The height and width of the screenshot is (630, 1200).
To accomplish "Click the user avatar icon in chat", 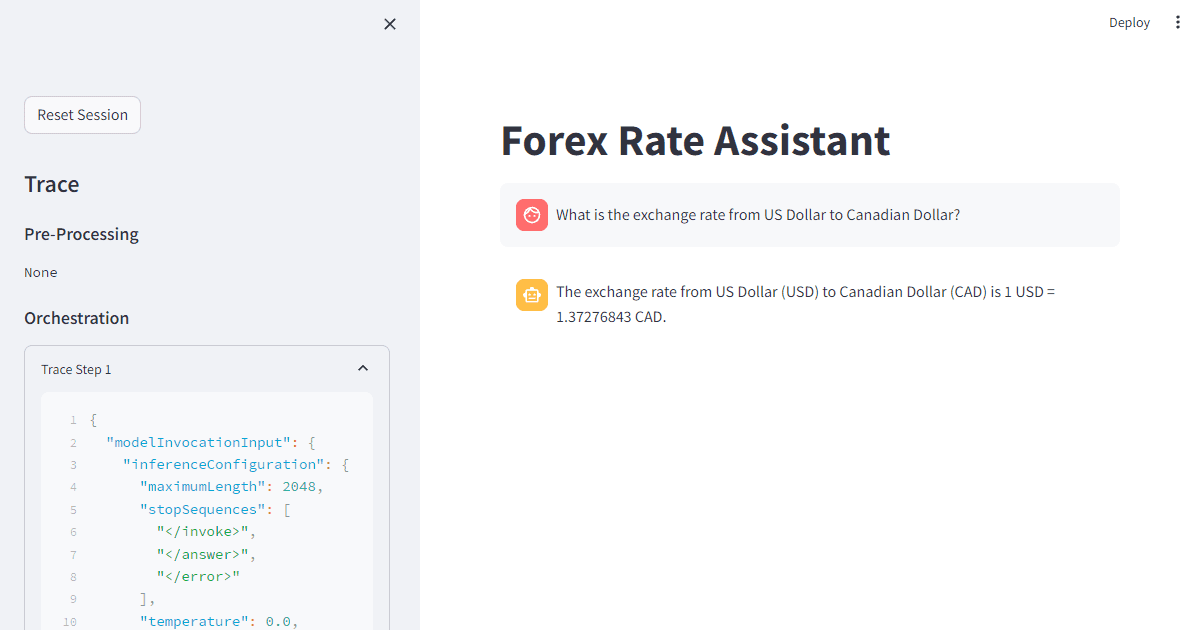I will [532, 215].
